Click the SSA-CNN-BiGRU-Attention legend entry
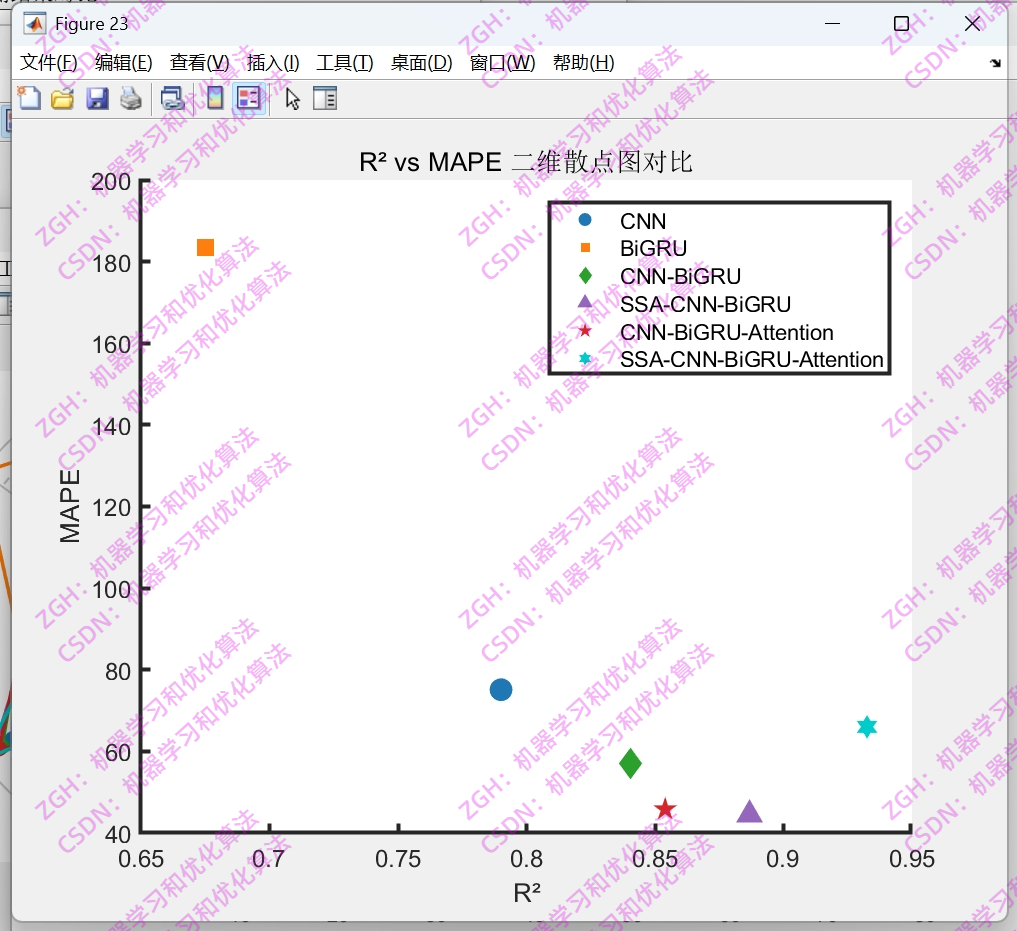The height and width of the screenshot is (931, 1017). coord(752,359)
